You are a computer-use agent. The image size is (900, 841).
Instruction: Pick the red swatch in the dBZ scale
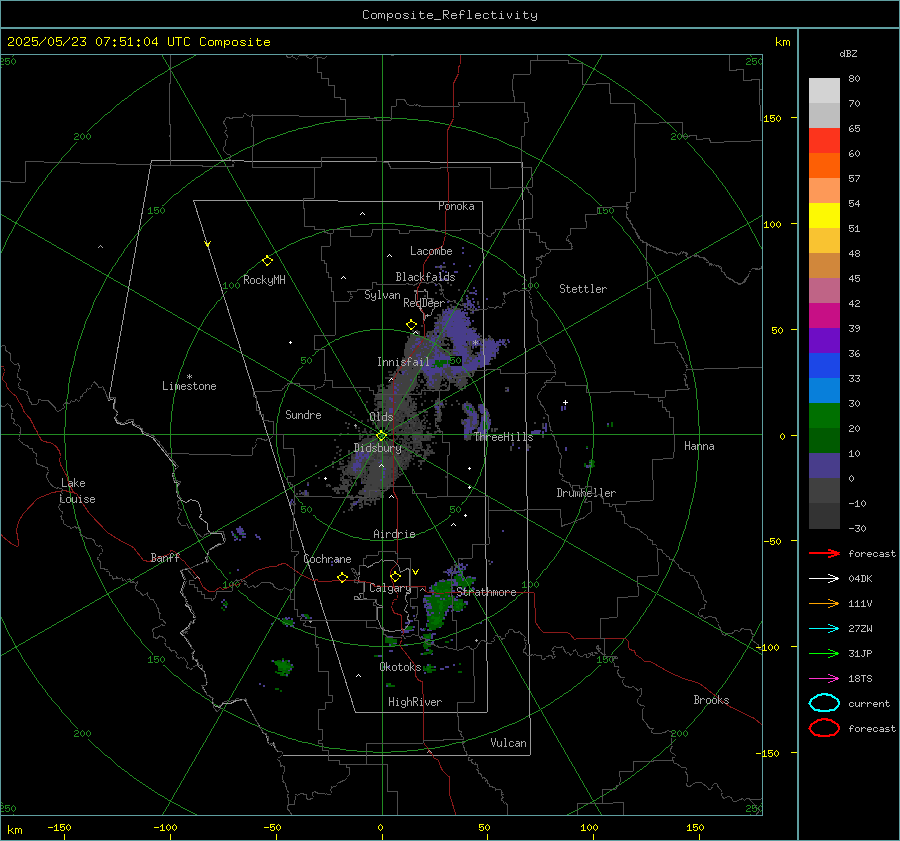coord(824,141)
